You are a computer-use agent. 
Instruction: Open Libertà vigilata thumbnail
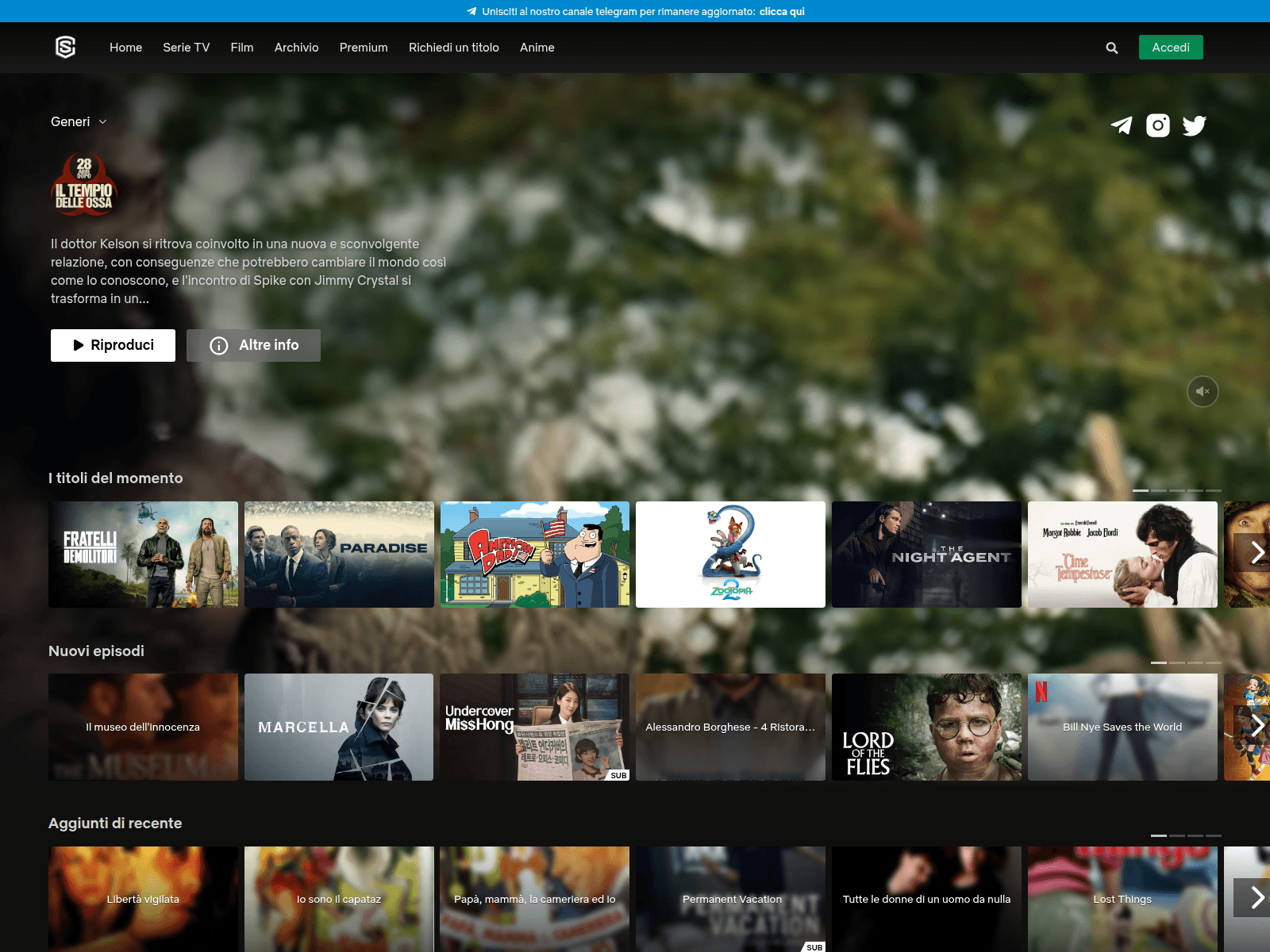pos(143,899)
